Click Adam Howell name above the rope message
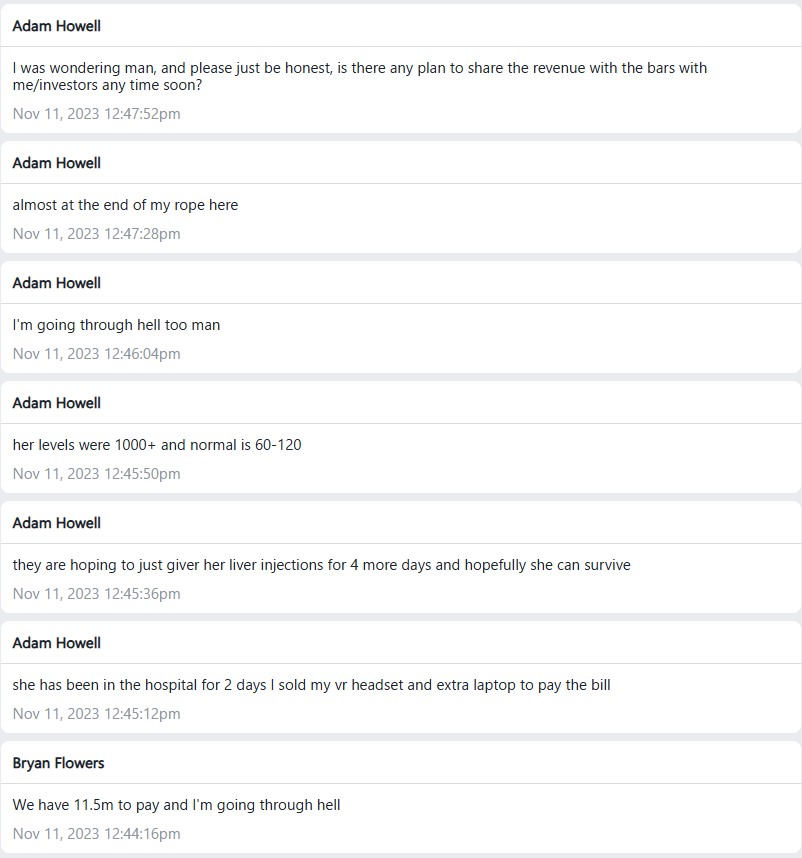 [x=56, y=163]
